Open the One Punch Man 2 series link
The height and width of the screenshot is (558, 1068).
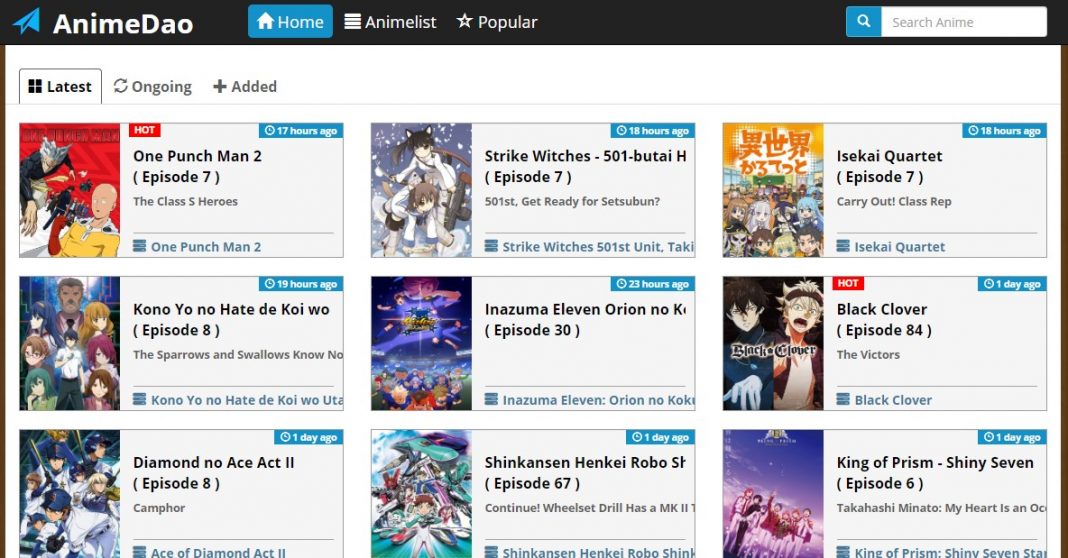(x=206, y=247)
